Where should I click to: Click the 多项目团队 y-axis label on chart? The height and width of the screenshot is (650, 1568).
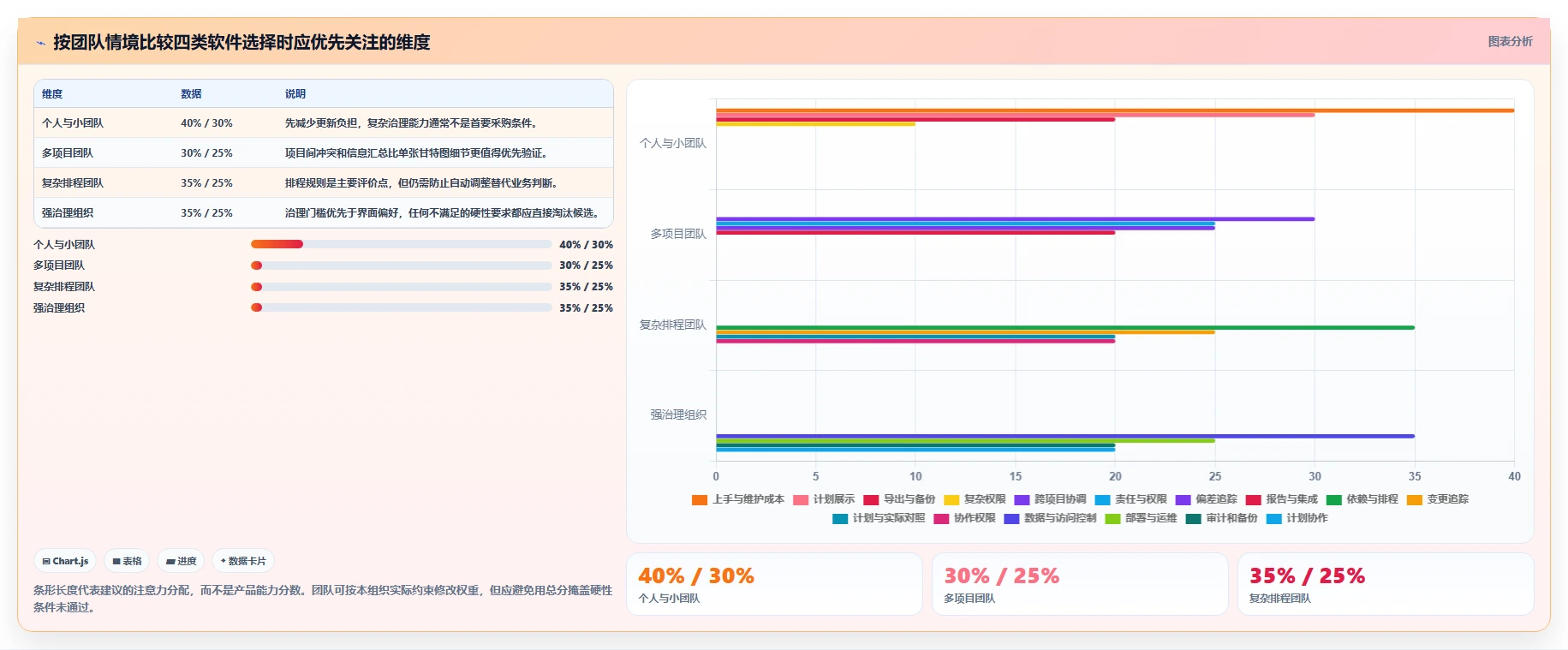tap(678, 234)
